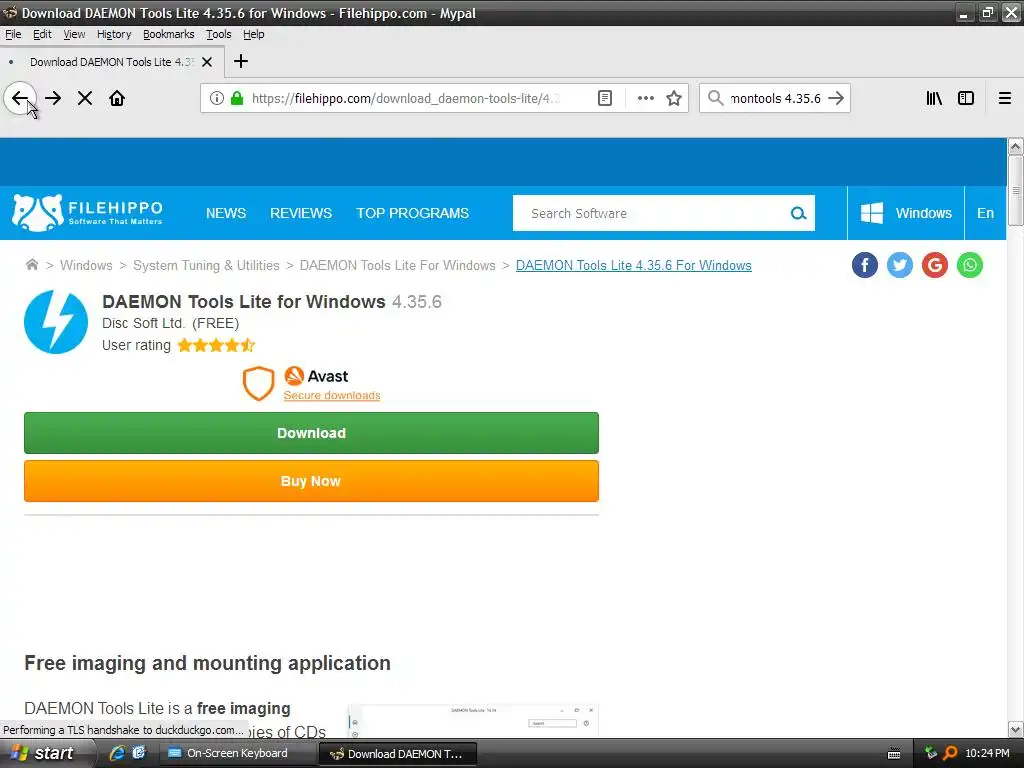Click the page scrollbar up arrow
The image size is (1024, 768).
(1015, 146)
